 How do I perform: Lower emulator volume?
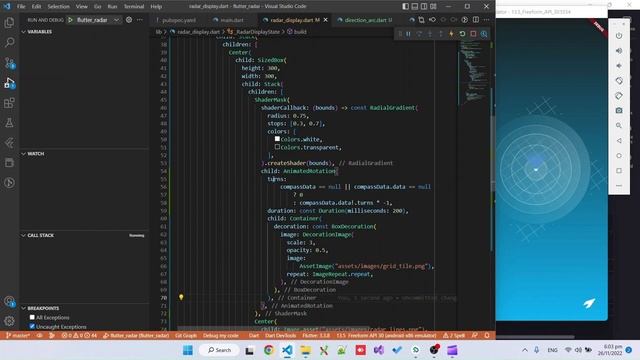[x=619, y=66]
